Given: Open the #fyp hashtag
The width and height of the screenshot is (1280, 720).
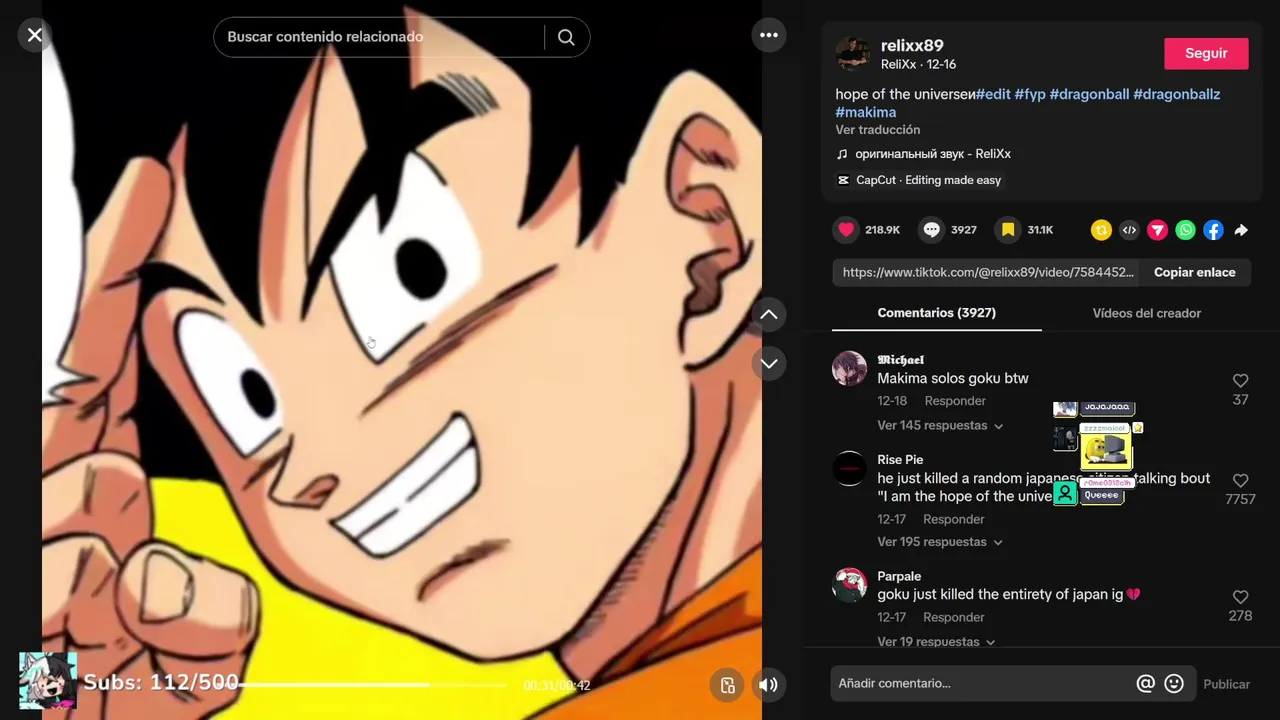Looking at the screenshot, I should pyautogui.click(x=1030, y=94).
